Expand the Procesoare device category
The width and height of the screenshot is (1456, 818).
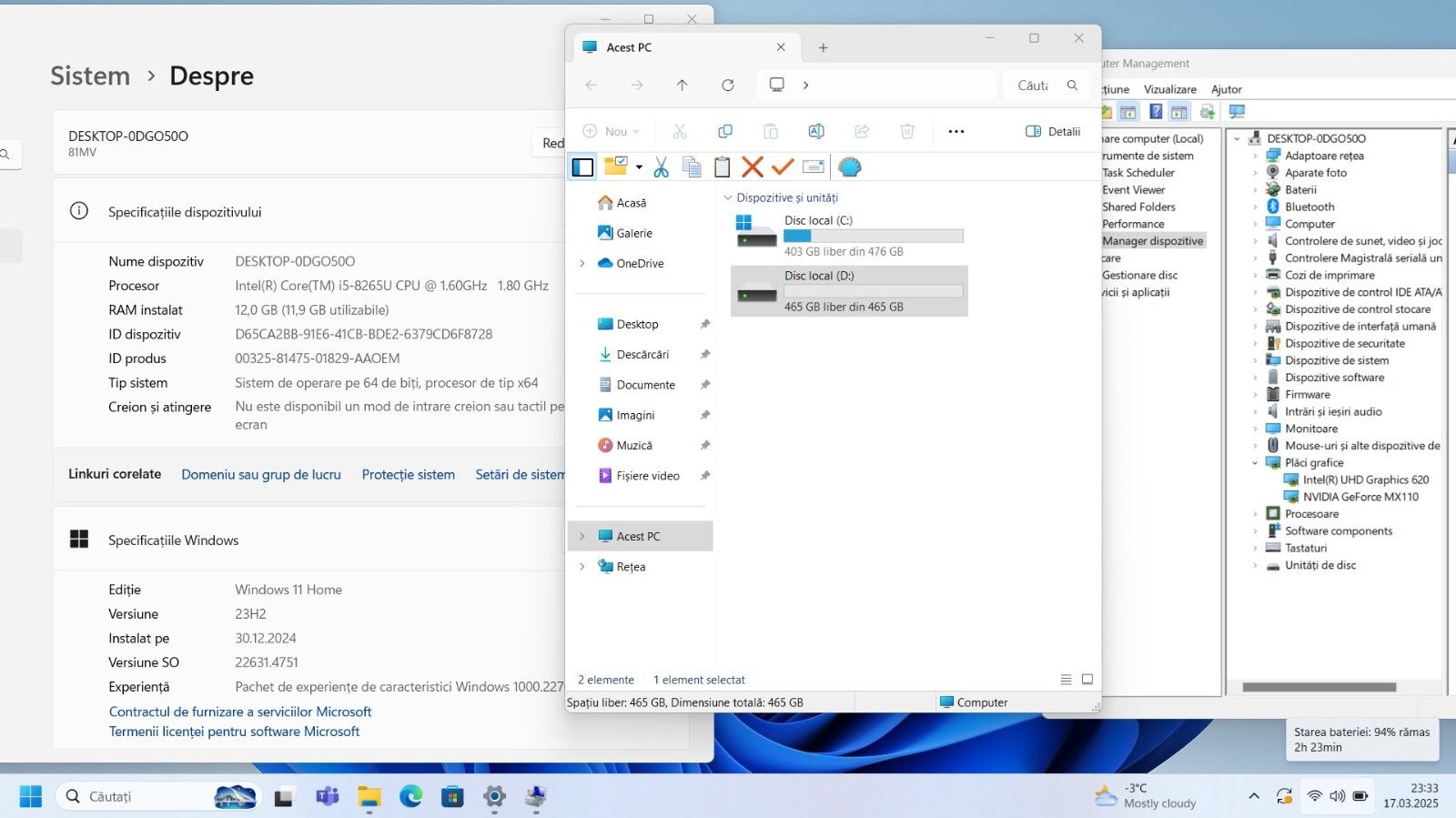click(1255, 514)
